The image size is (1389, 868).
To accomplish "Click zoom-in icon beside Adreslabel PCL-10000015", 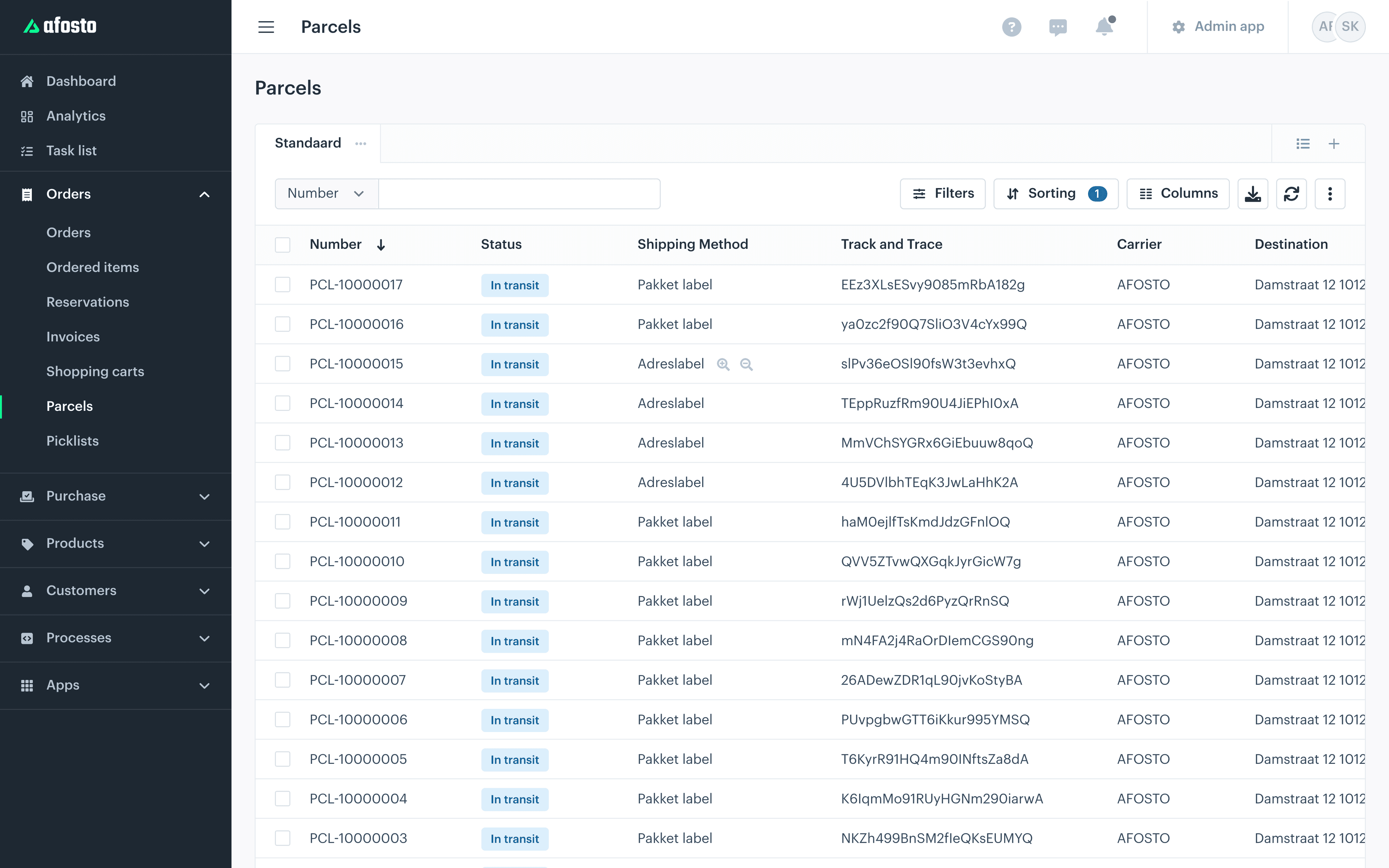I will 723,365.
